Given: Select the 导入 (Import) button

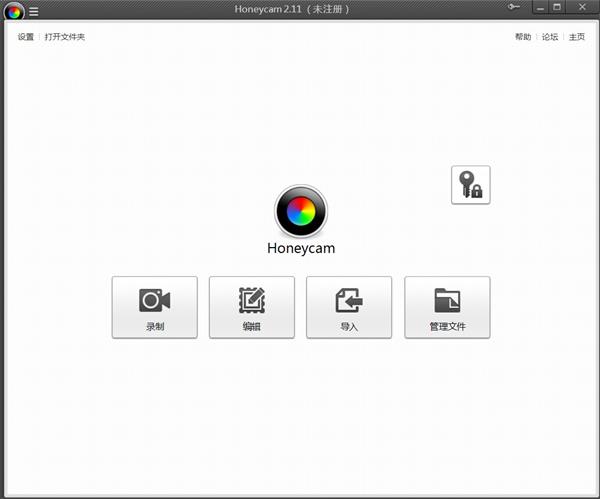Looking at the screenshot, I should [x=348, y=307].
